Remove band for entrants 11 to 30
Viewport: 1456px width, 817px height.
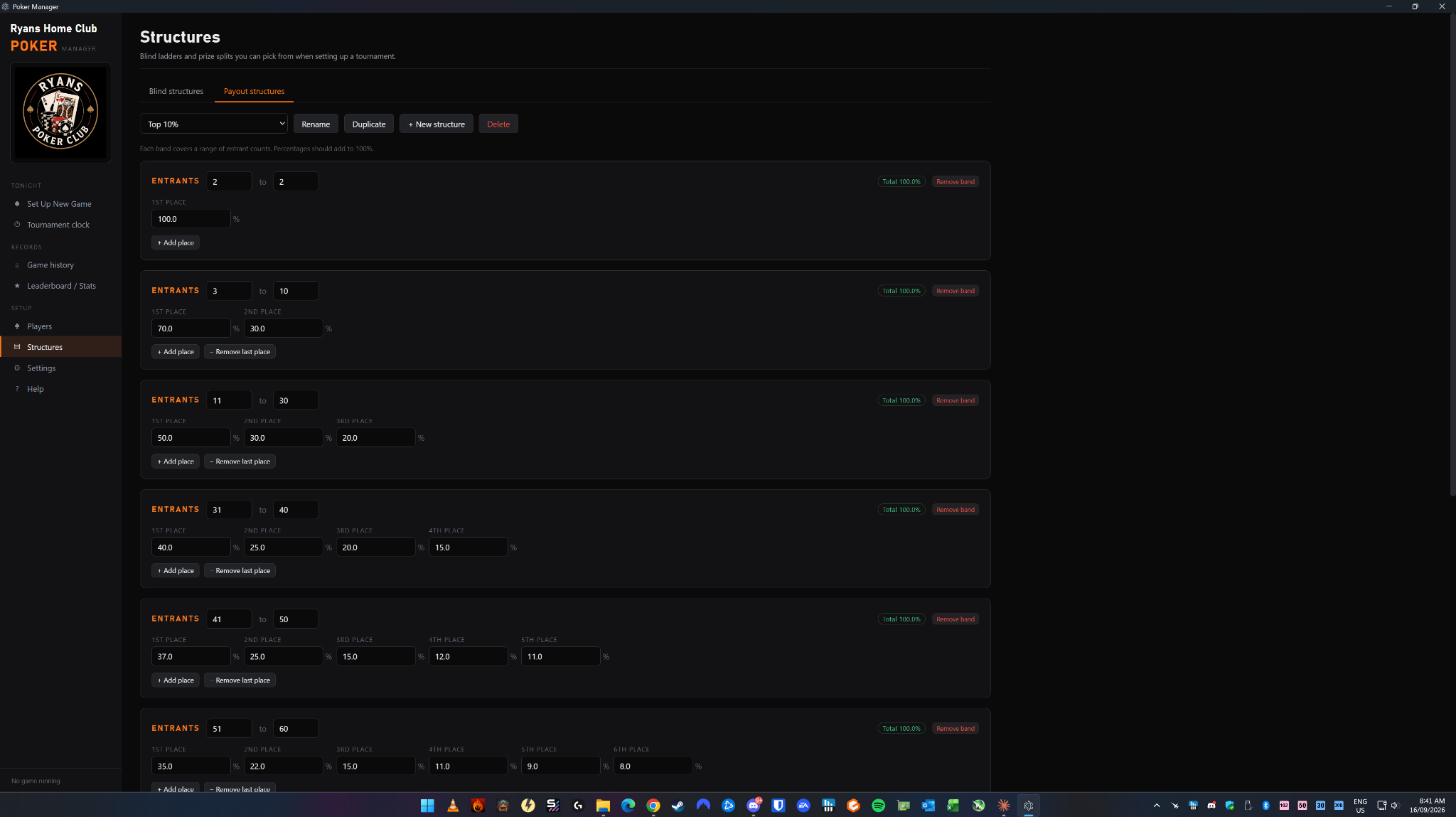point(955,400)
